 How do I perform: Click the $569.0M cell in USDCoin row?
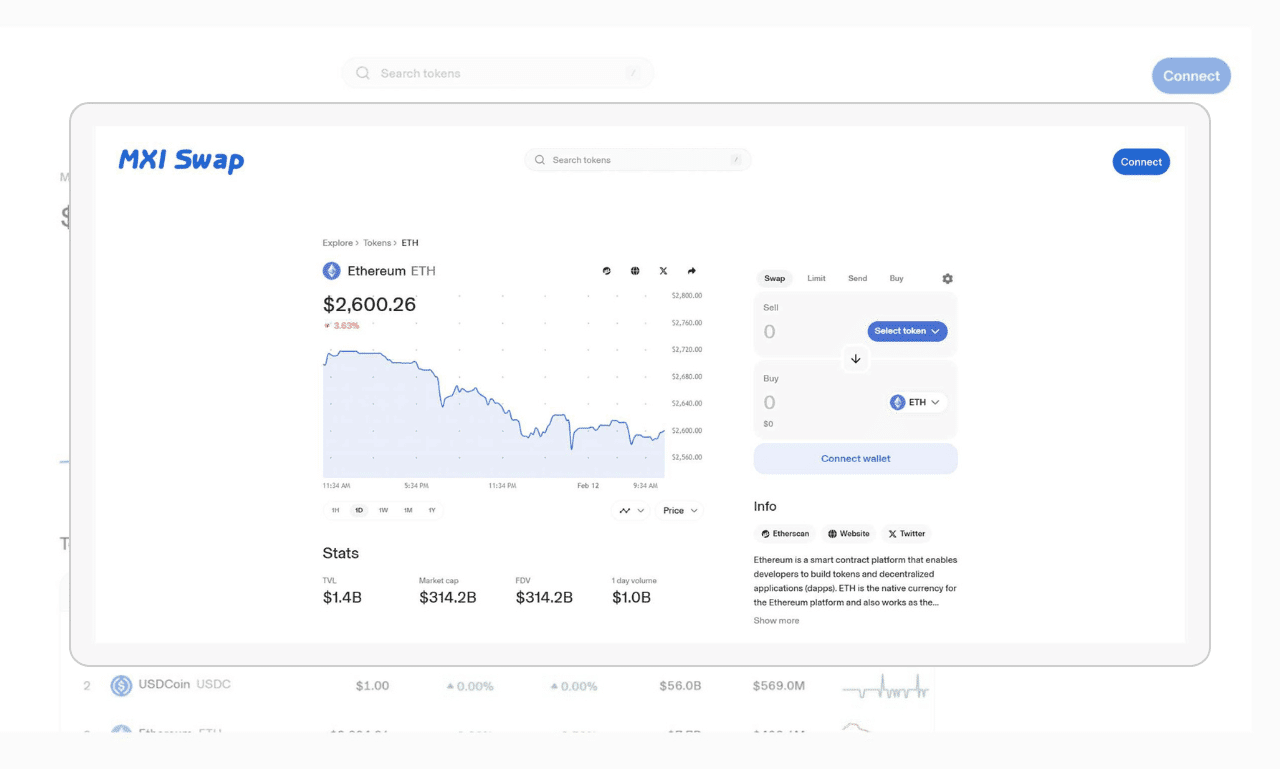[x=779, y=686]
